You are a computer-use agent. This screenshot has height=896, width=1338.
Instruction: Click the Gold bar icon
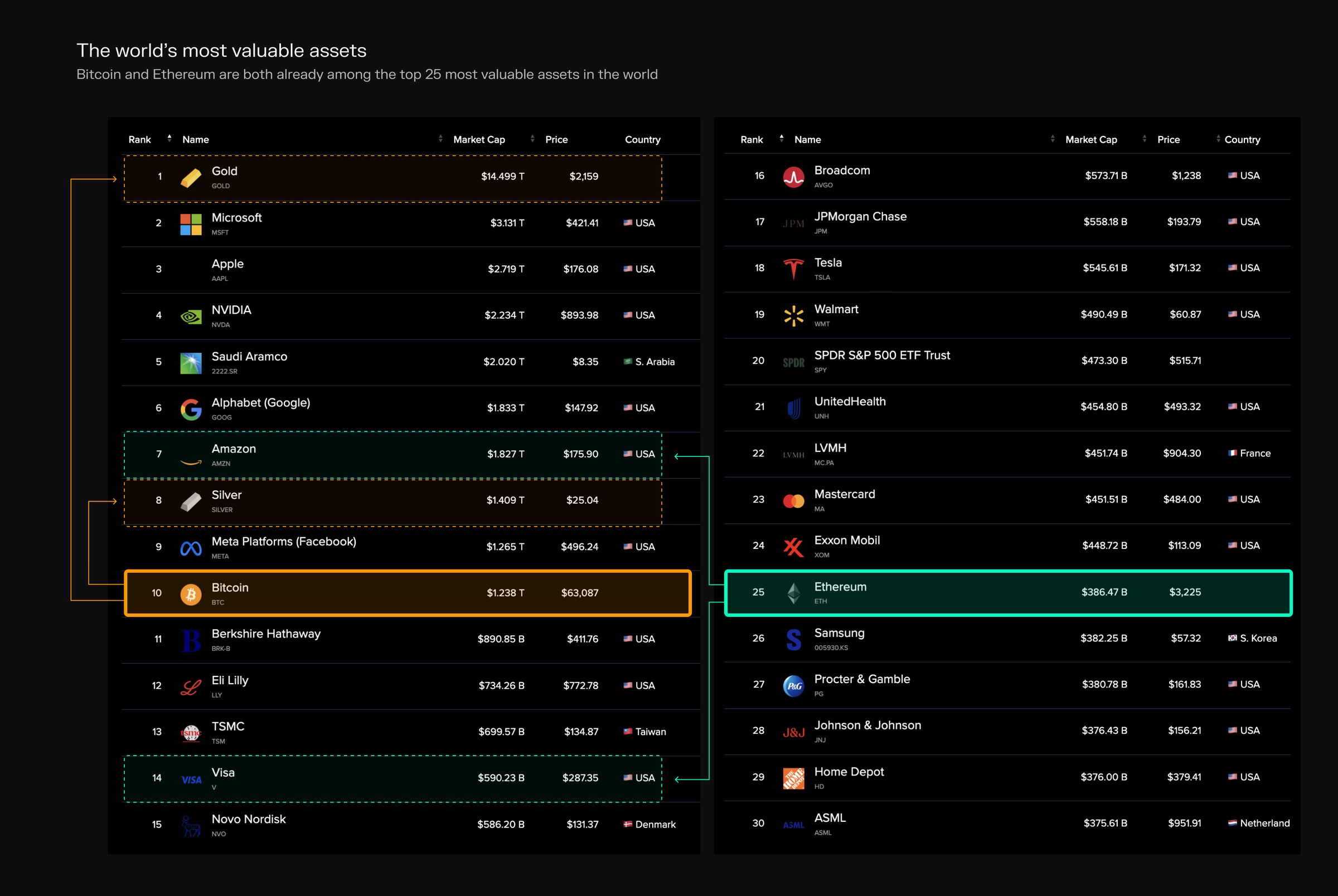(191, 178)
